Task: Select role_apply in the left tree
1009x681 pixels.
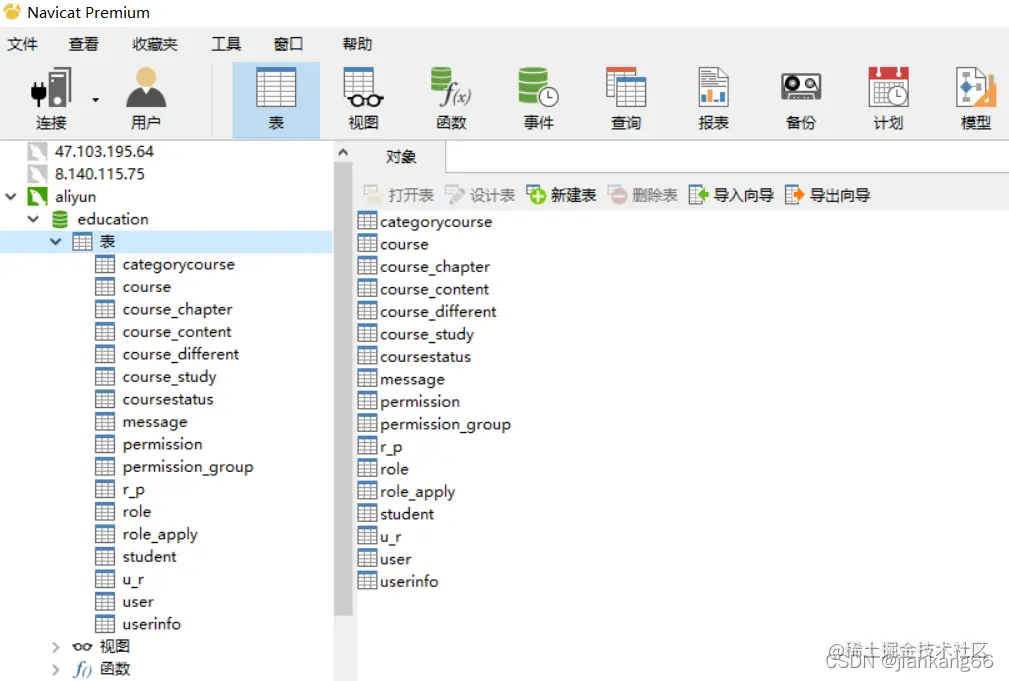Action: point(160,535)
